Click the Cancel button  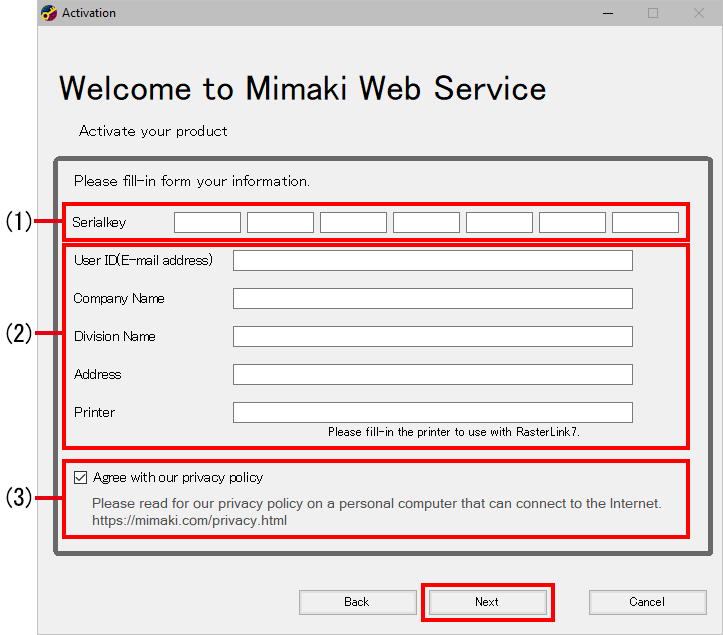point(647,602)
